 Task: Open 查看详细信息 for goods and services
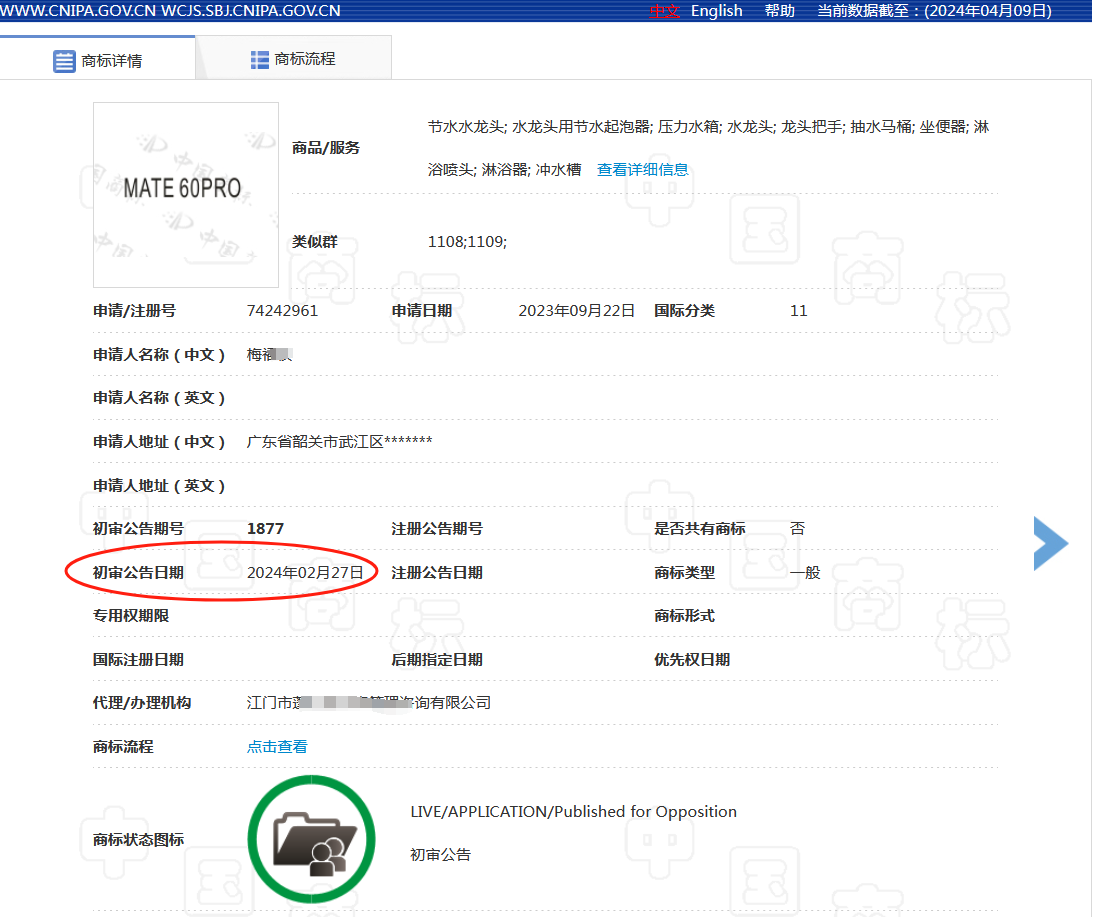pos(643,169)
